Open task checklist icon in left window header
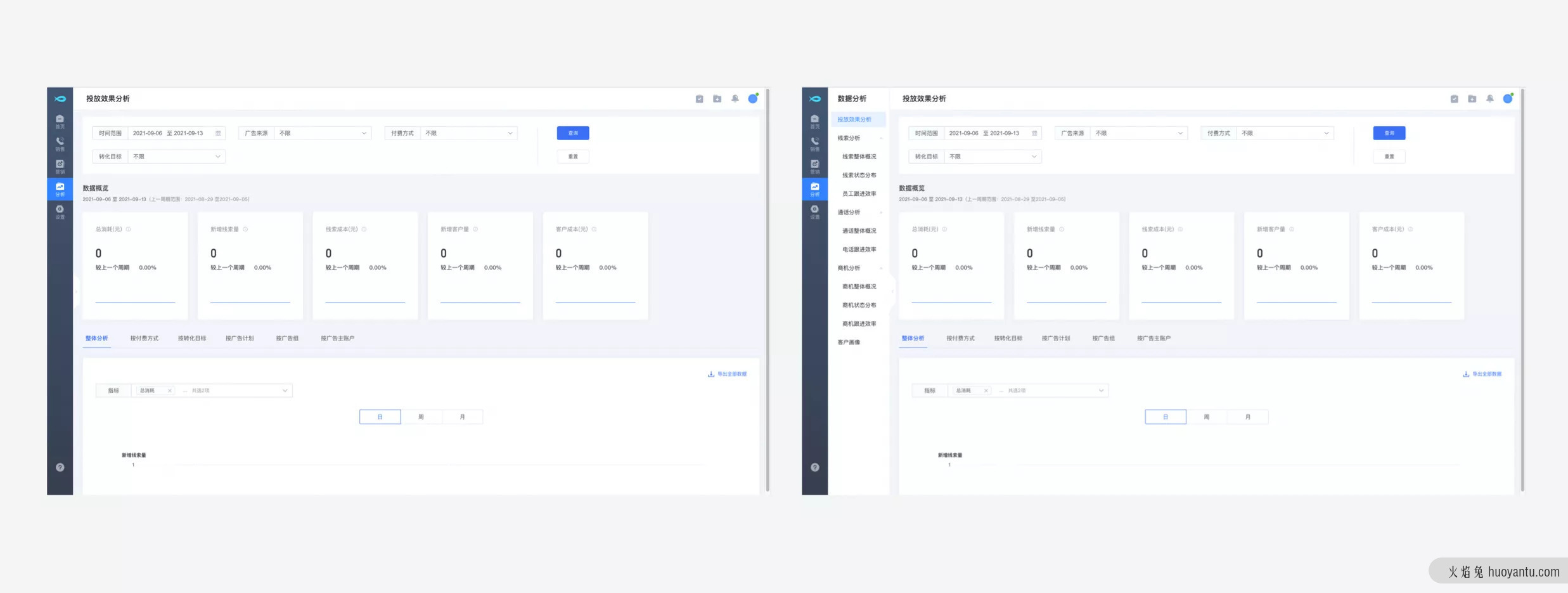Image resolution: width=1568 pixels, height=593 pixels. click(699, 99)
